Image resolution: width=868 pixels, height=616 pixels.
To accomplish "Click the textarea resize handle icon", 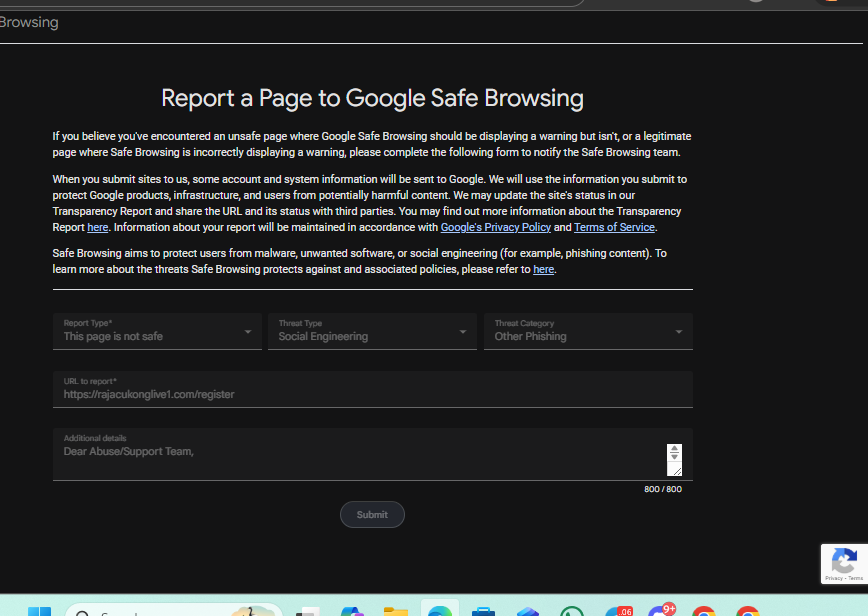I will [x=677, y=471].
